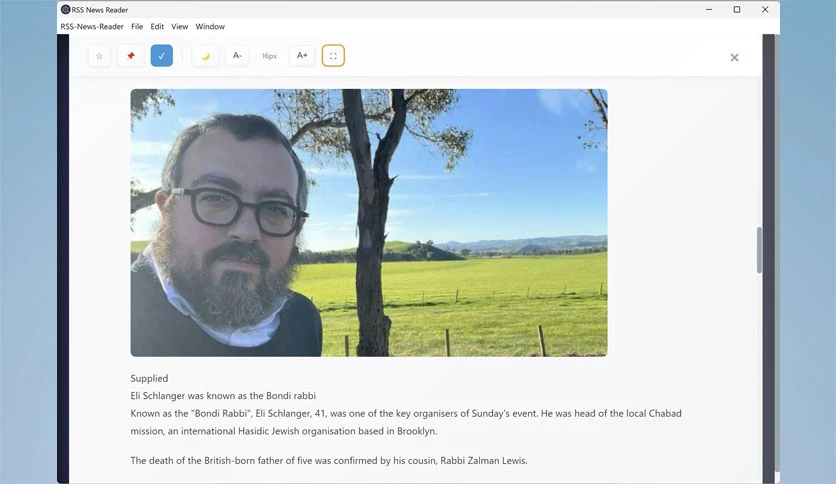Close the RSS News Reader window
Screen dimensions: 836x484
[765, 10]
